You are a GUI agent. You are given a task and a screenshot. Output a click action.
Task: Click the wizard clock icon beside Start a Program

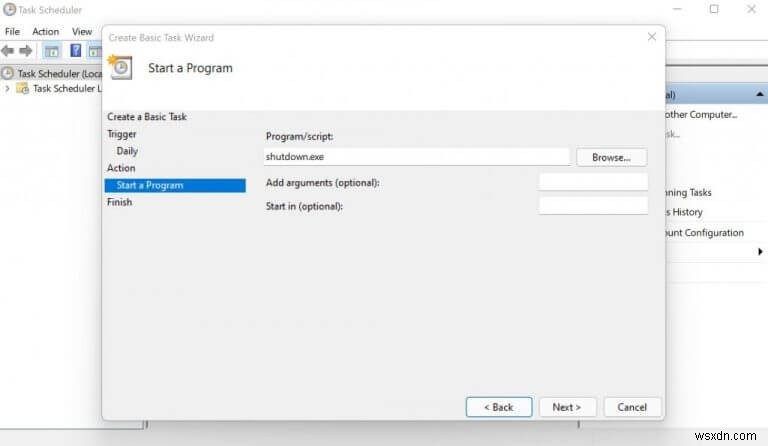click(120, 68)
